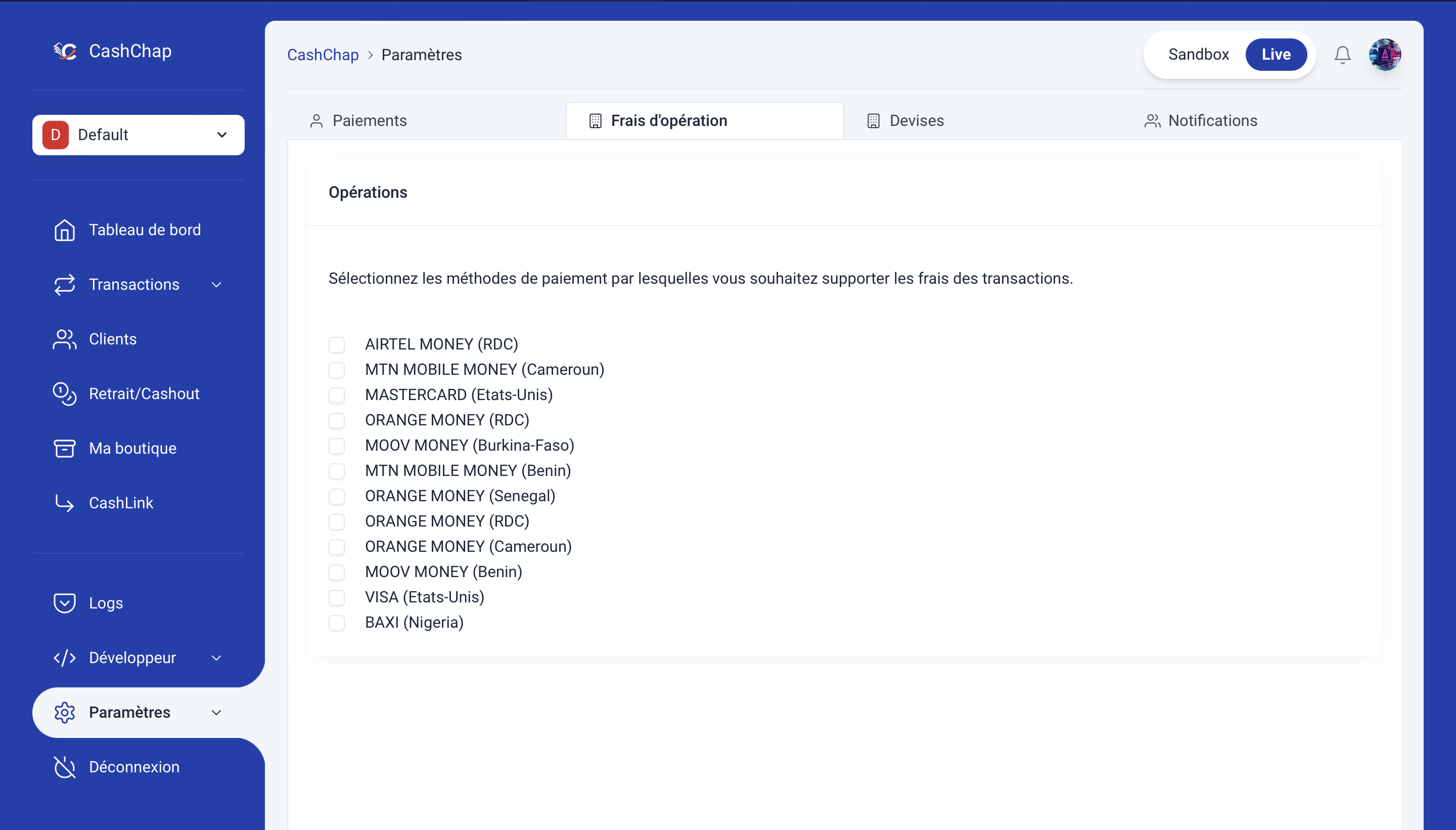Open the user avatar profile picture
Viewport: 1456px width, 830px height.
(x=1385, y=55)
